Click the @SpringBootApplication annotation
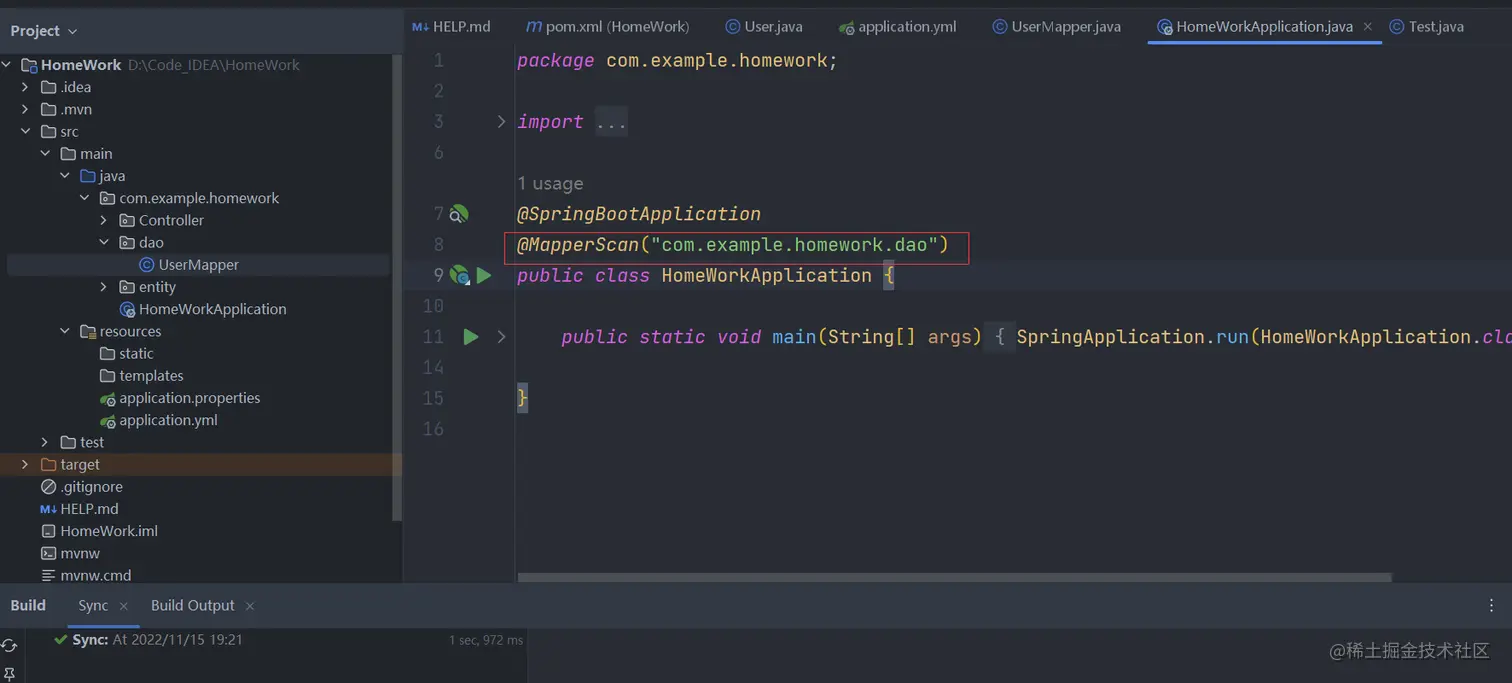This screenshot has height=683, width=1512. [x=639, y=214]
